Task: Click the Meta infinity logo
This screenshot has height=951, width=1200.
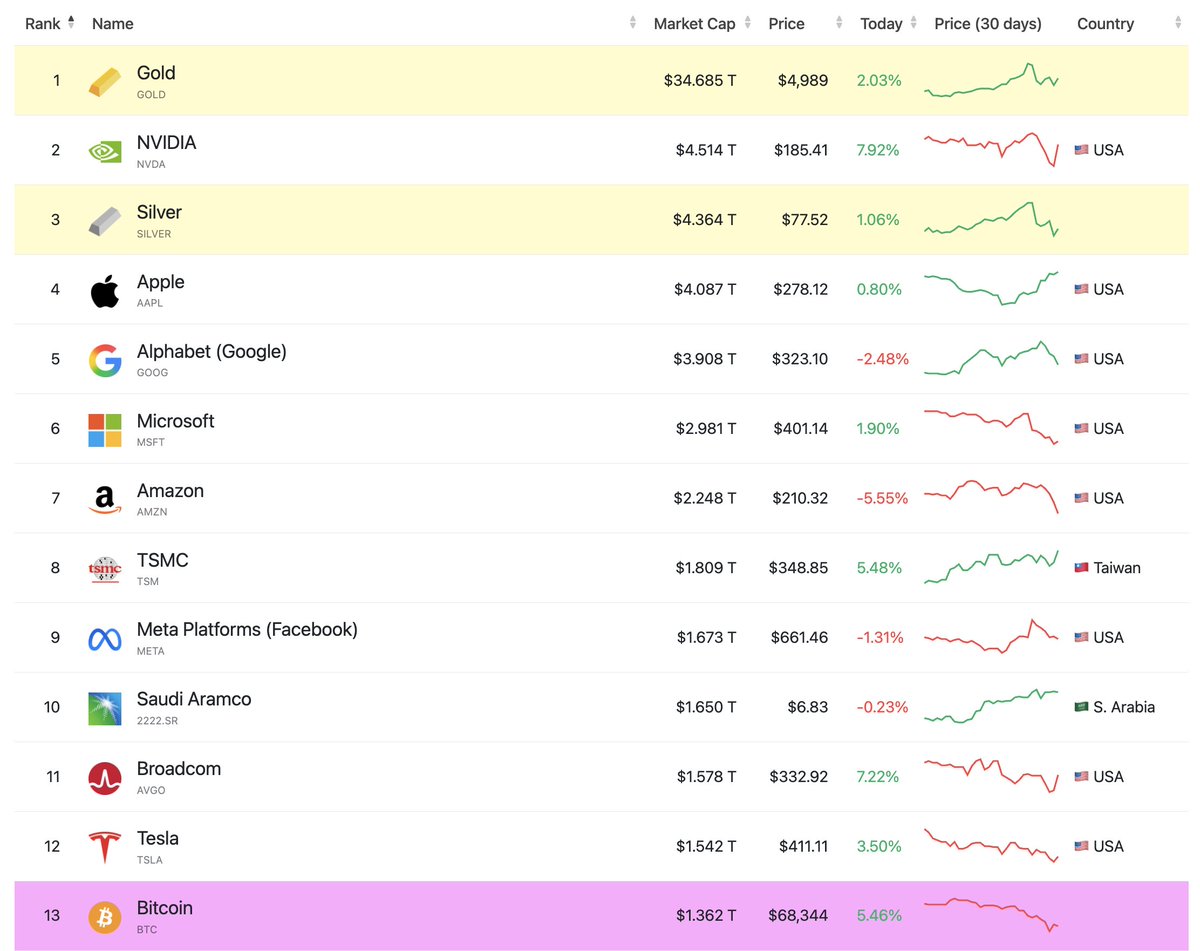Action: pos(104,637)
